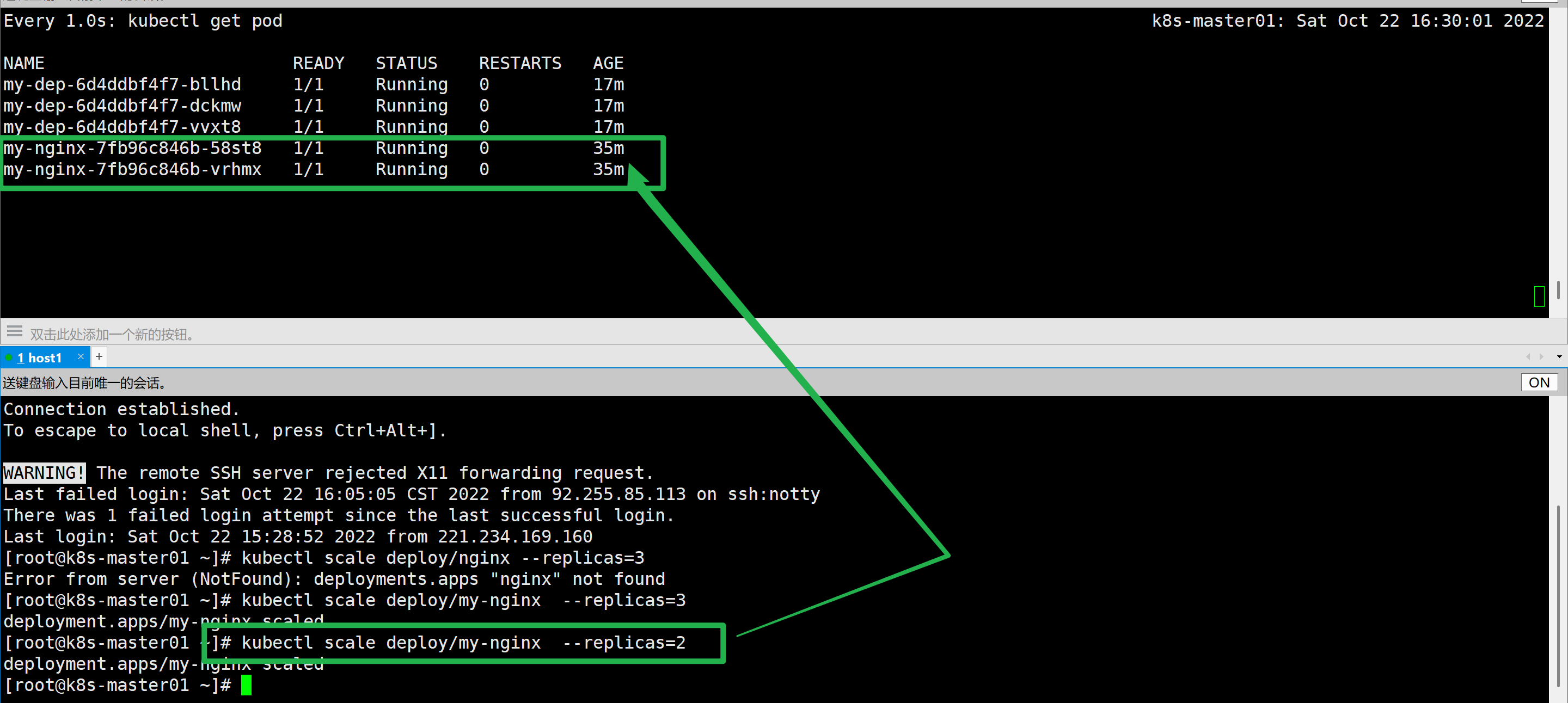
Task: Click pod name my-dep-6d4ddbf4f7-vvxt8
Action: tap(122, 127)
